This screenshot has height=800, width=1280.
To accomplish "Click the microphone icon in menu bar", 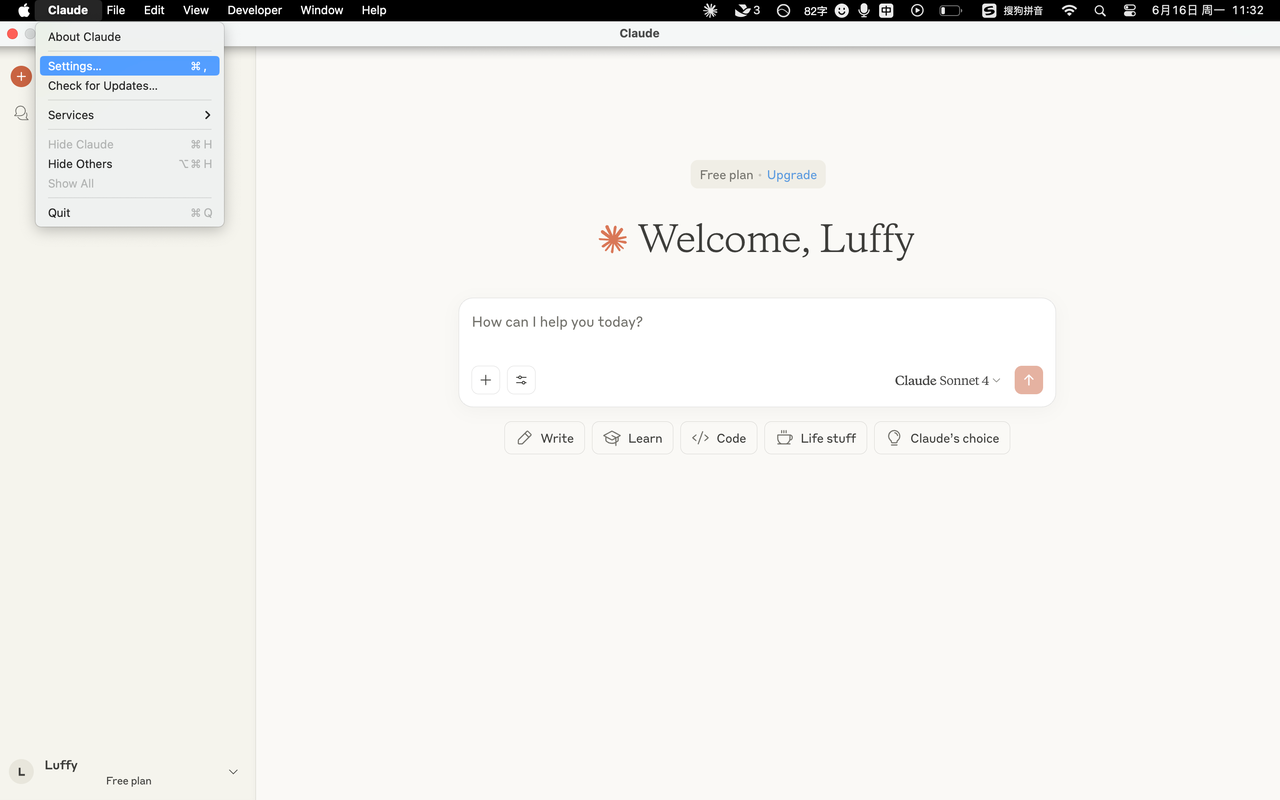I will point(864,10).
